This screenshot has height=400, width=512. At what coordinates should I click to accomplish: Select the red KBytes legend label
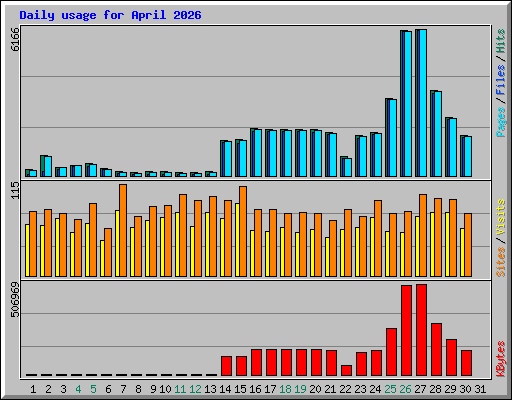[x=501, y=359]
